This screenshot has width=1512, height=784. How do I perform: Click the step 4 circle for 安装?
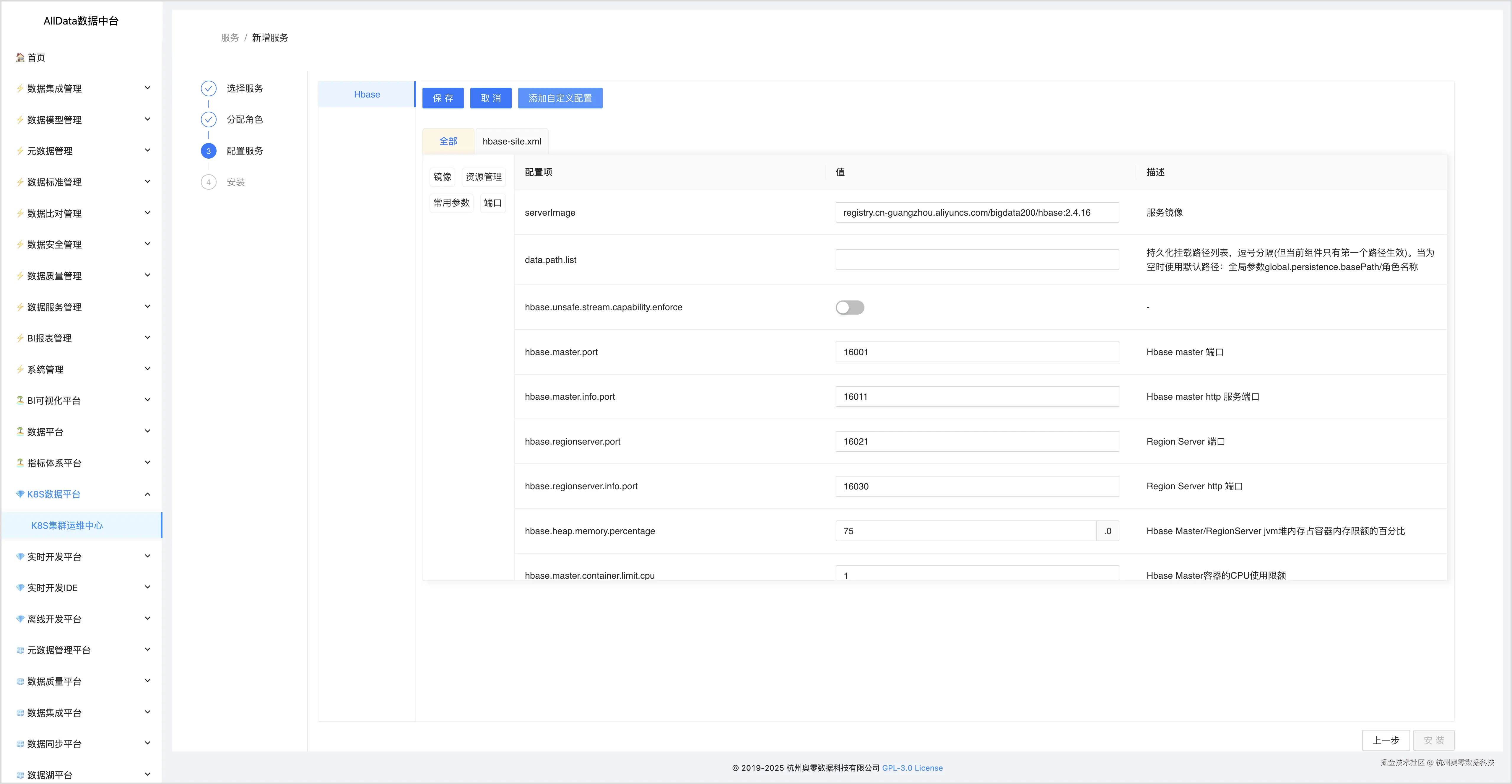click(x=208, y=182)
